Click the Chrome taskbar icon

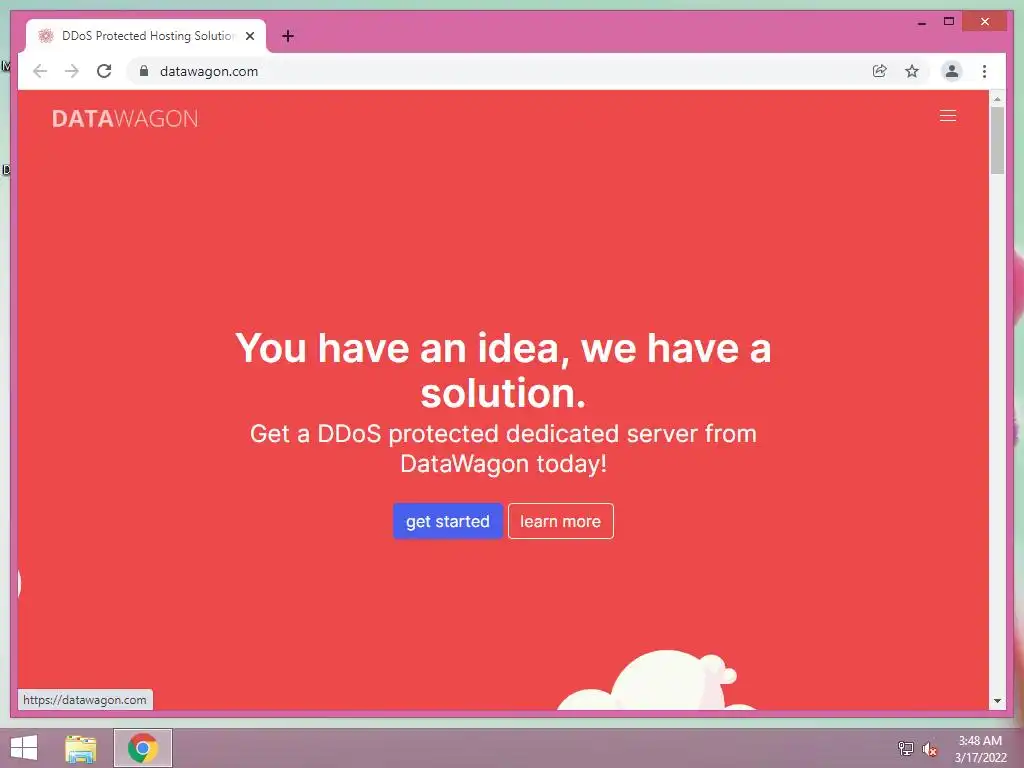pos(142,748)
